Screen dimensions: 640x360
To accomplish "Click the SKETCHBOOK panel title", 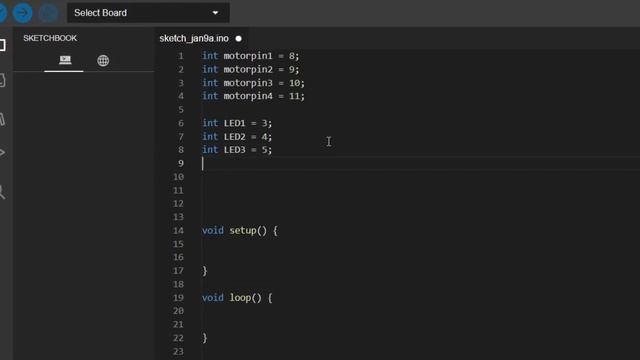I will click(x=50, y=38).
